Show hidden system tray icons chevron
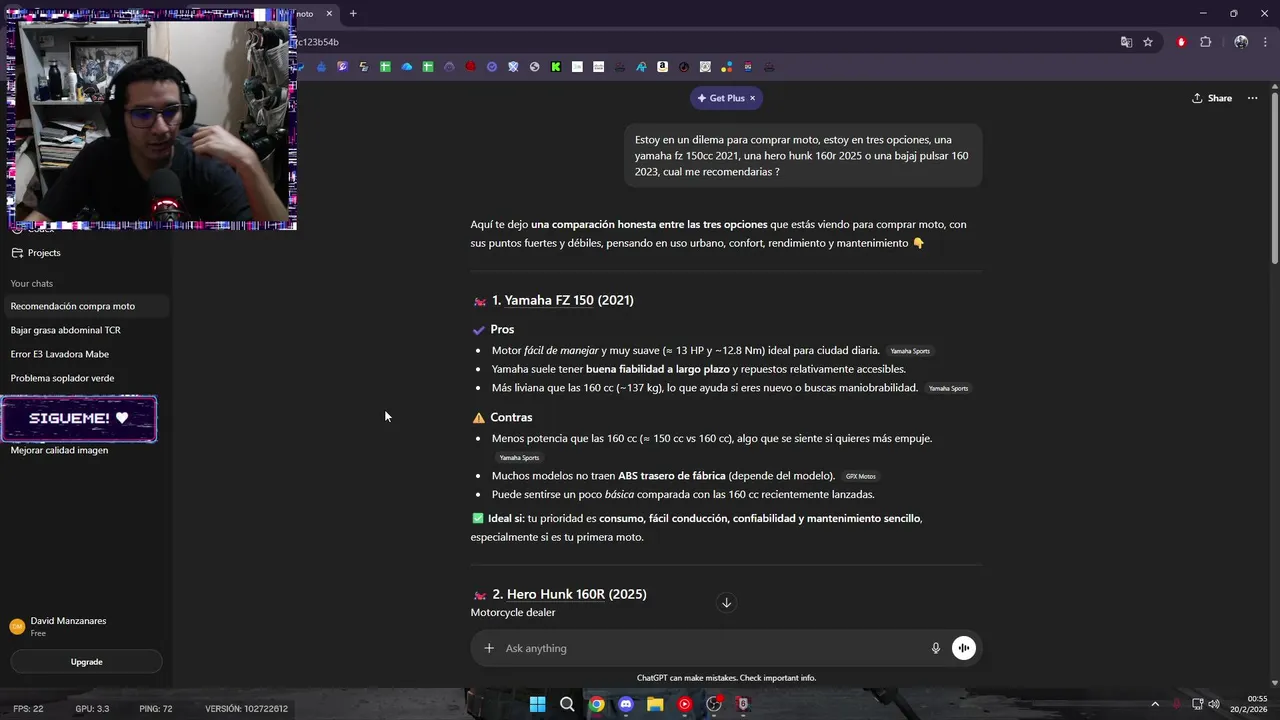1280x720 pixels. pyautogui.click(x=1155, y=704)
